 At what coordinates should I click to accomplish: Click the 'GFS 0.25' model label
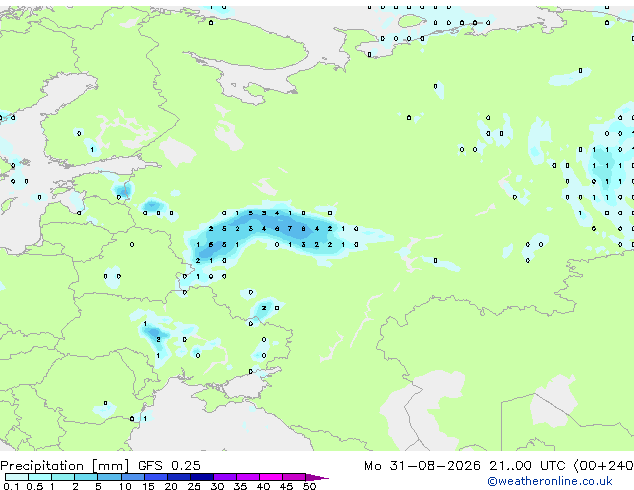pyautogui.click(x=169, y=466)
